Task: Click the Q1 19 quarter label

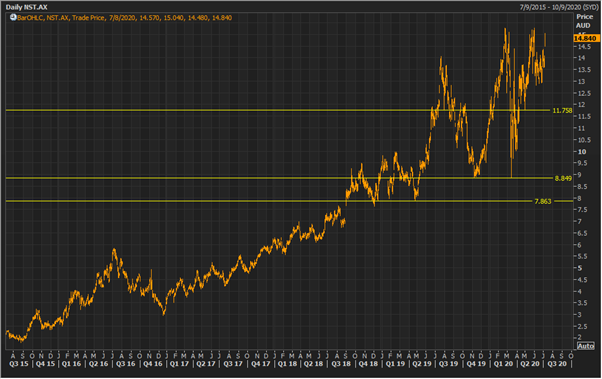Action: point(395,364)
